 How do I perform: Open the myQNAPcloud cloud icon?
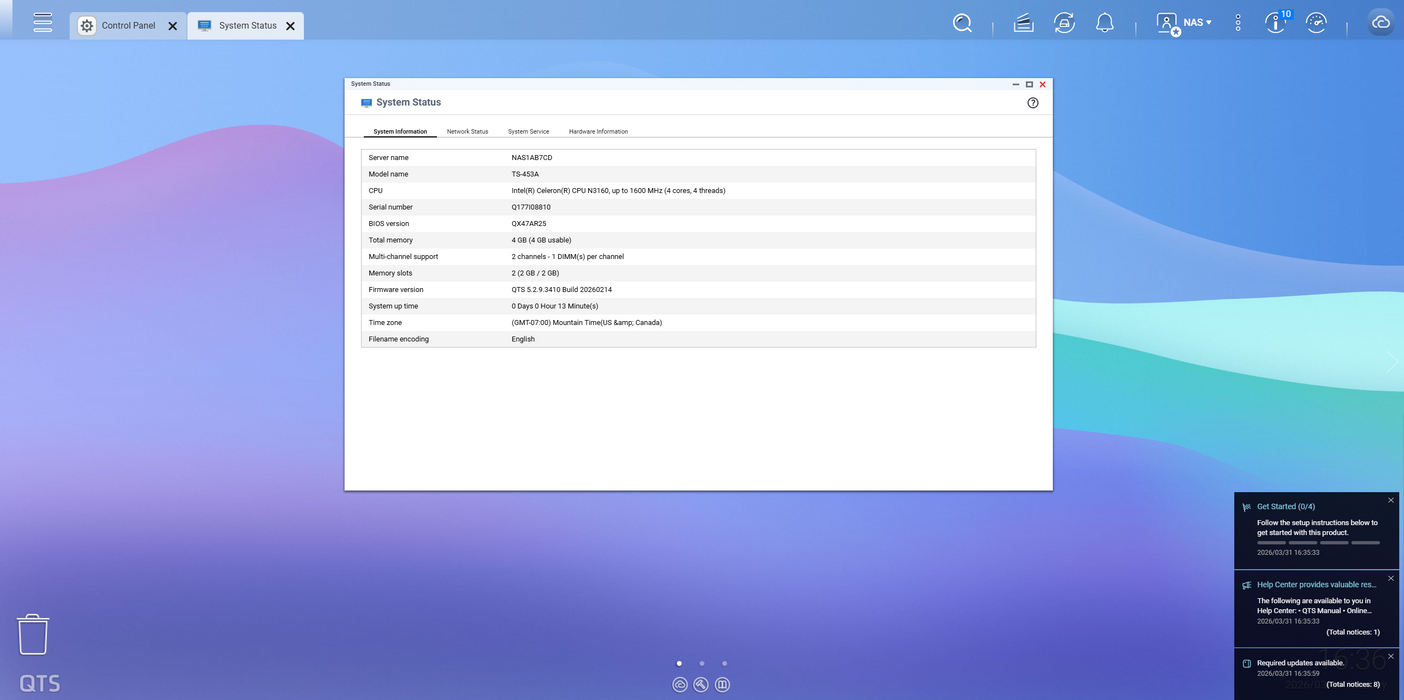[x=1381, y=22]
